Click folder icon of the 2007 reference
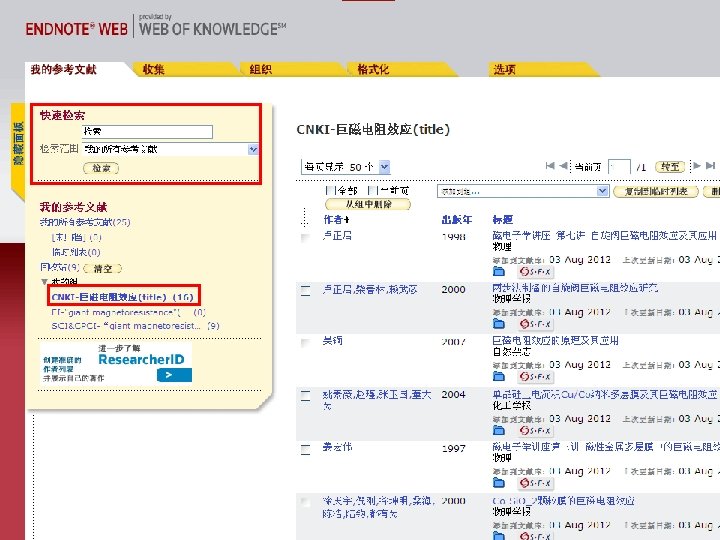The image size is (720, 540). coord(498,377)
